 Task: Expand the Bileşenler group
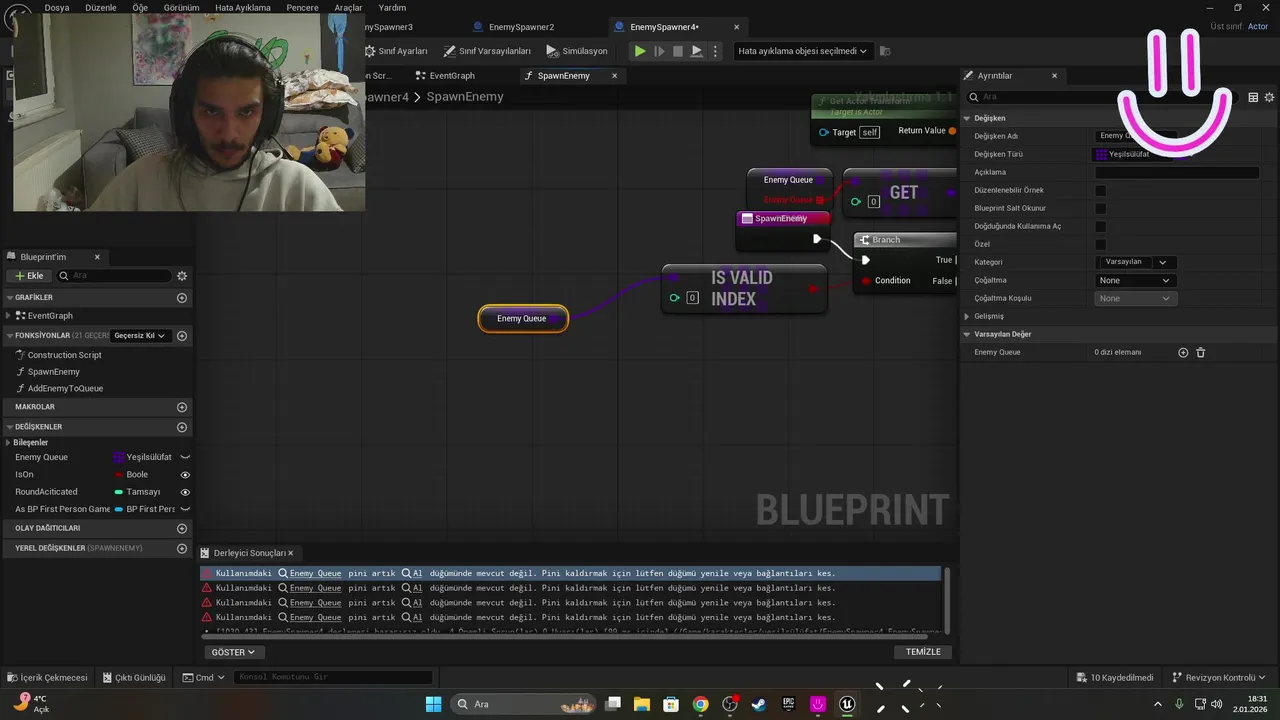pyautogui.click(x=8, y=442)
